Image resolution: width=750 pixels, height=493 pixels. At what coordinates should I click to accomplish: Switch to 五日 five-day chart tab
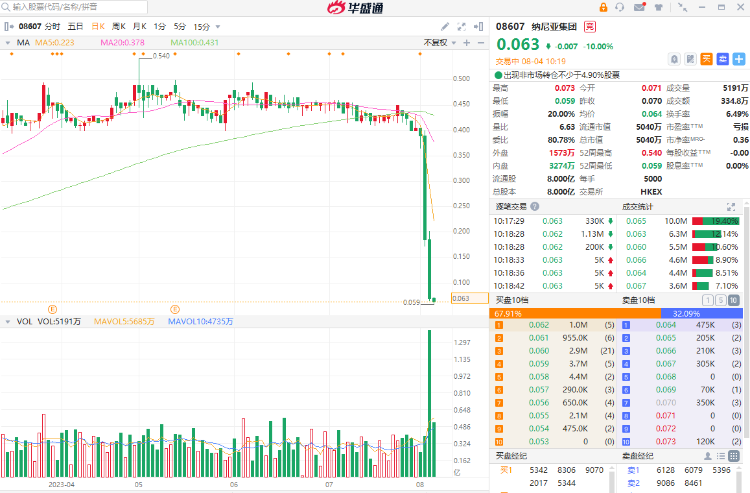(x=75, y=27)
